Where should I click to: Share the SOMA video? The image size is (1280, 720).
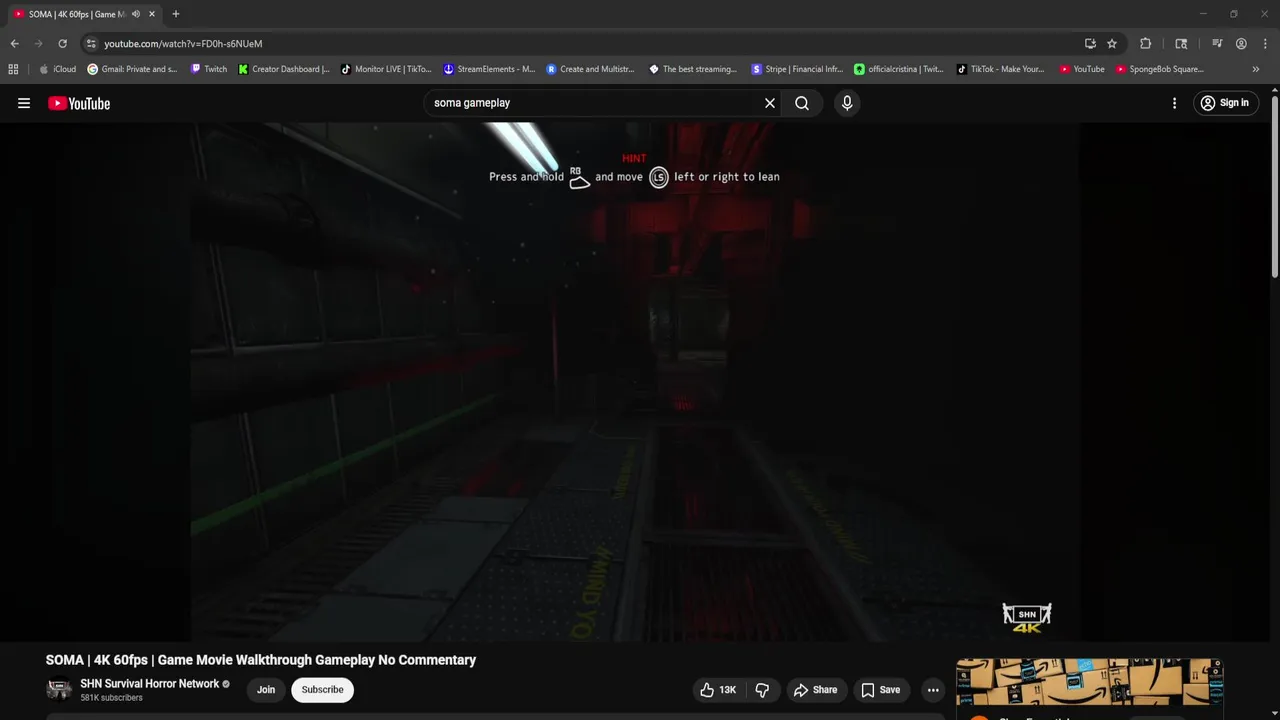pos(815,690)
